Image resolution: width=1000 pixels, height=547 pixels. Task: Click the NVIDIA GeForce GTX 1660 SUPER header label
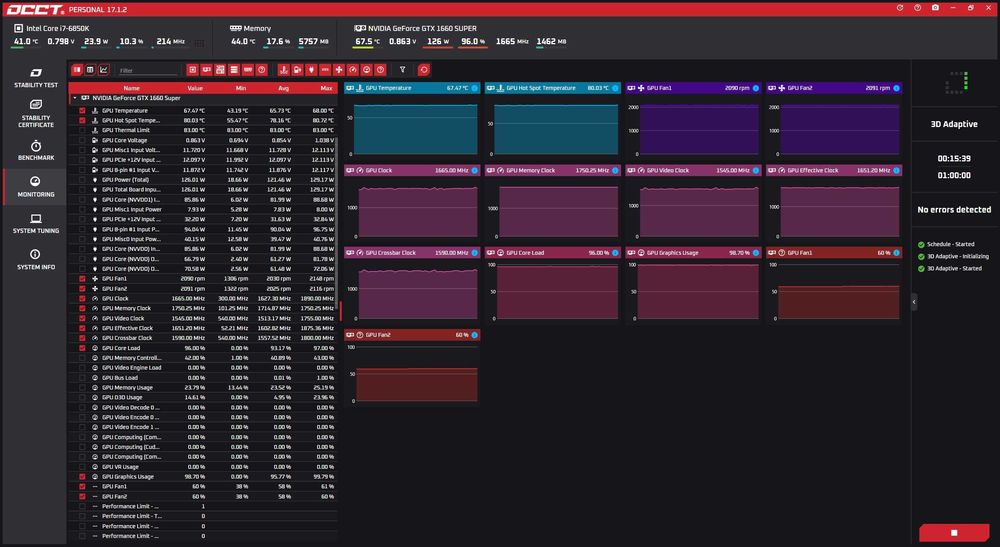tap(422, 28)
